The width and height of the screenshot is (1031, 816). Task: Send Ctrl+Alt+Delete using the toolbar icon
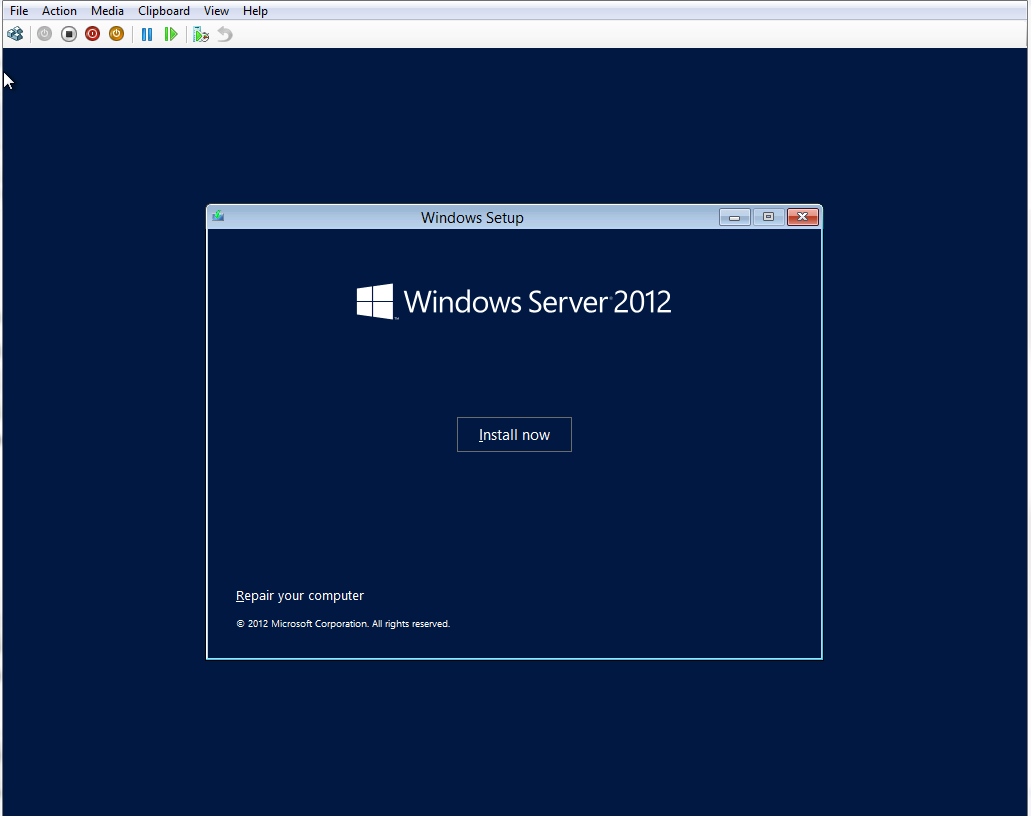[x=15, y=34]
